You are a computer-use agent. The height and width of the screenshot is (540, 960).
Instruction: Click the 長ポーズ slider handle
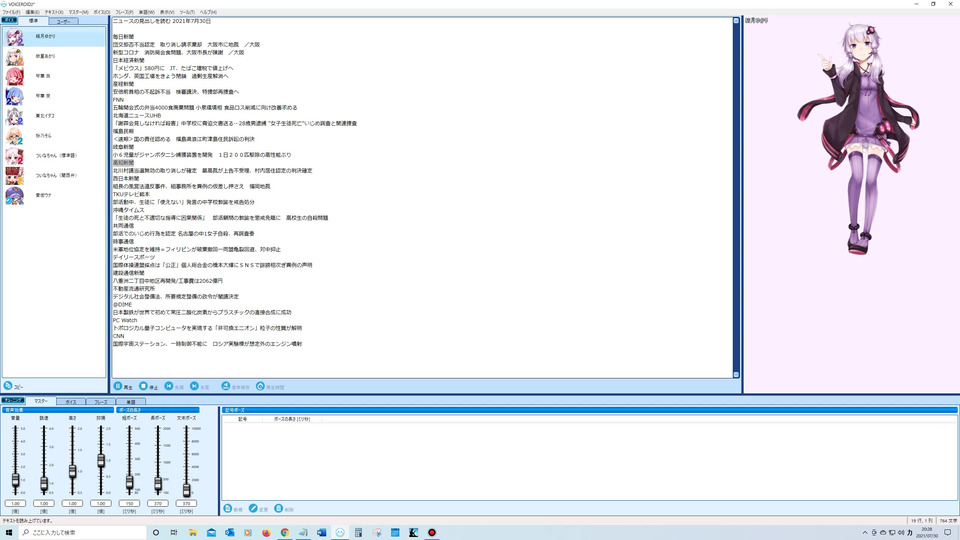click(158, 484)
